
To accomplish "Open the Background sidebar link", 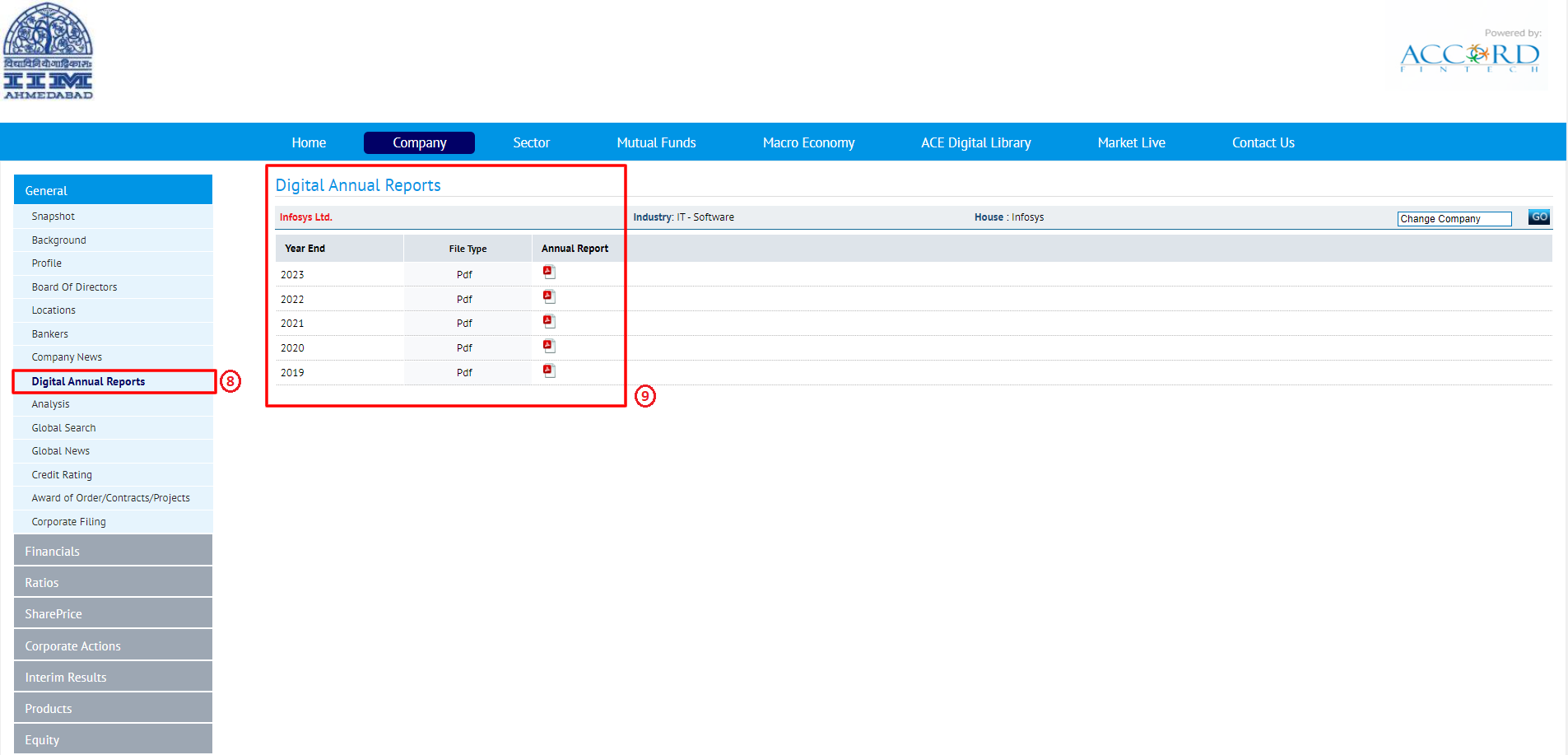I will pos(58,240).
